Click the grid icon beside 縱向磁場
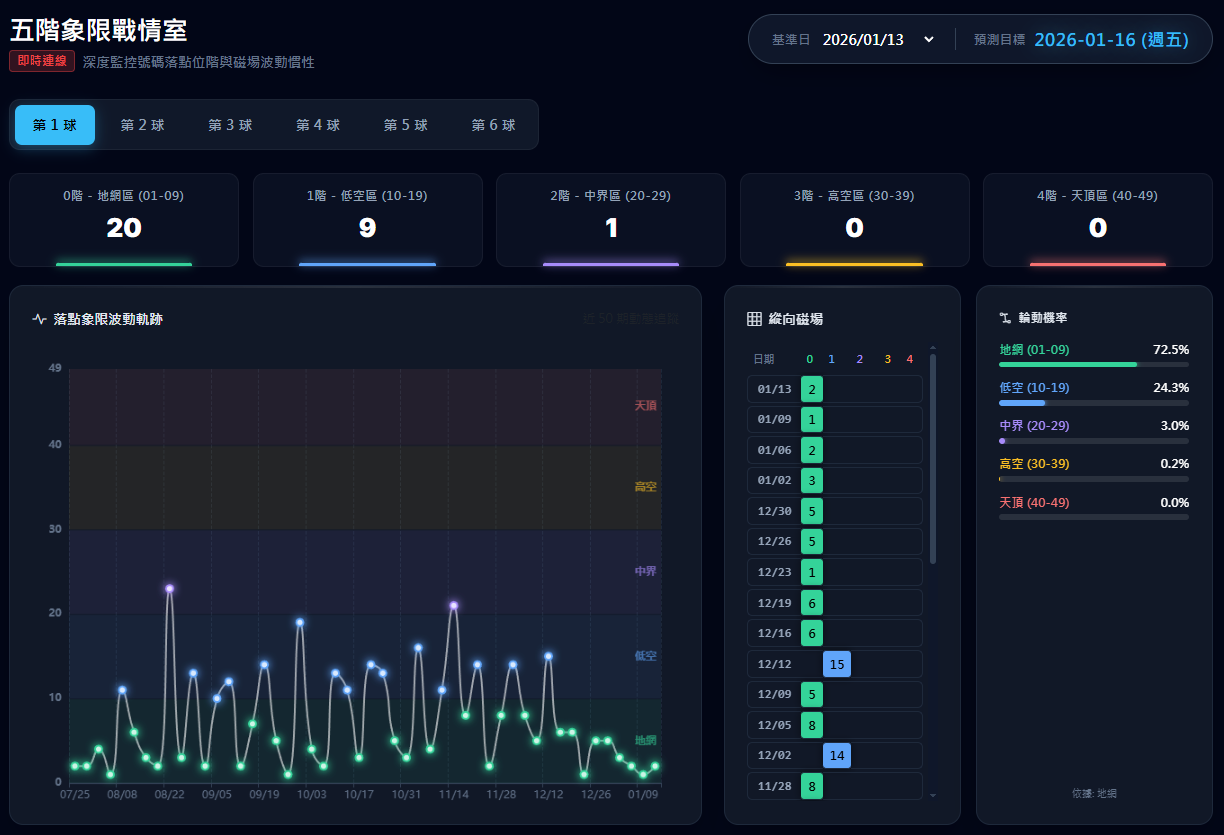This screenshot has height=835, width=1224. point(755,319)
